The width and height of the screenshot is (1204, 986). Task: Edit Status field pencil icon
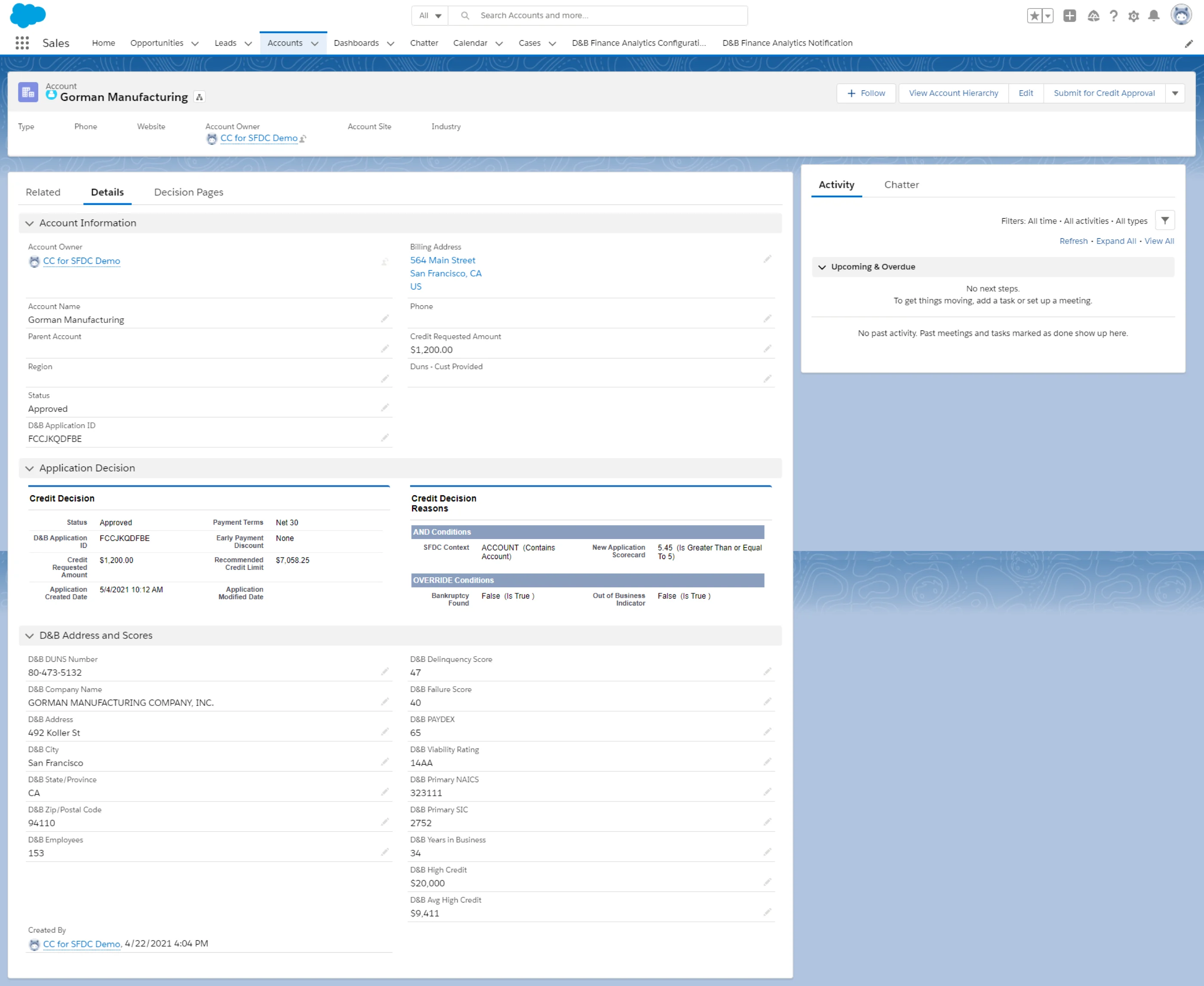pos(385,408)
